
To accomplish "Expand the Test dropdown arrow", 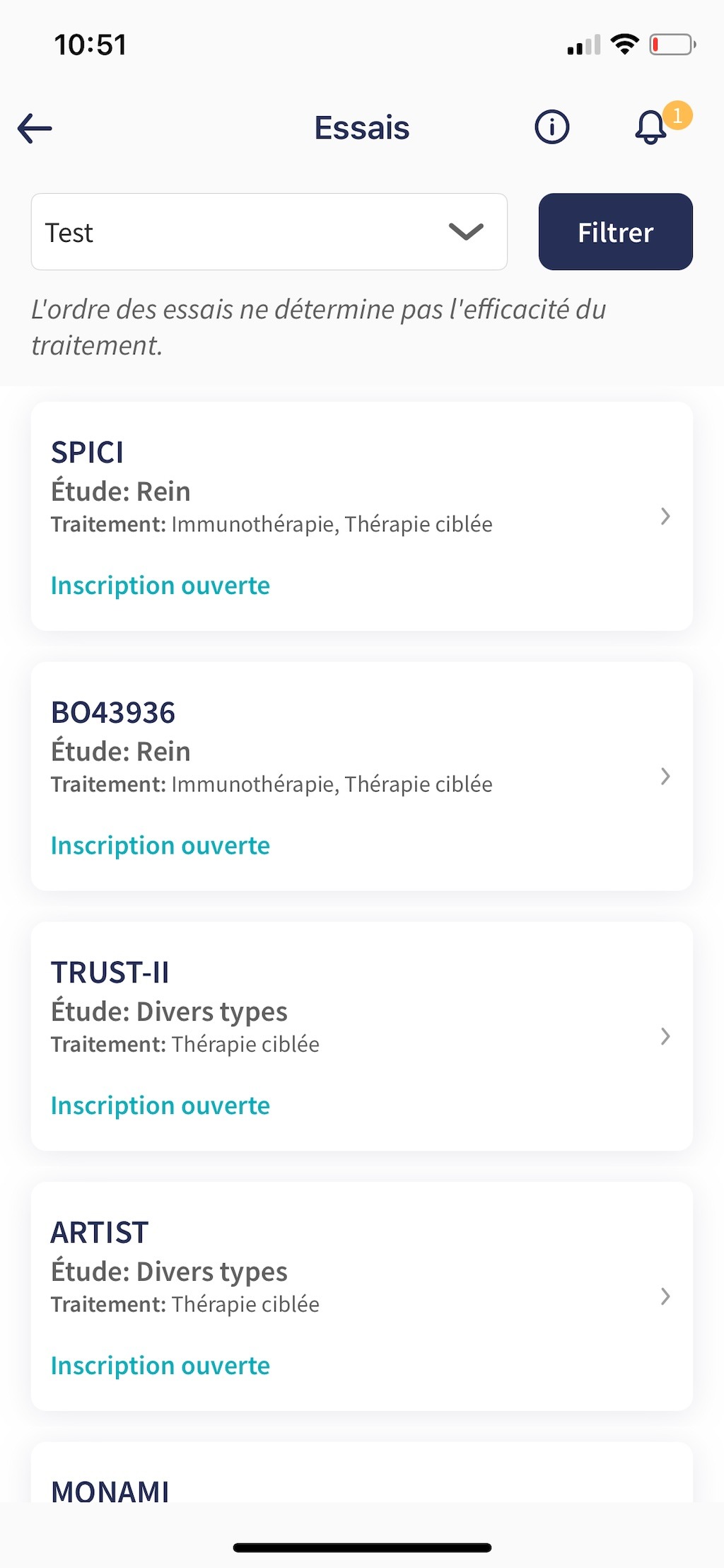I will 466,232.
